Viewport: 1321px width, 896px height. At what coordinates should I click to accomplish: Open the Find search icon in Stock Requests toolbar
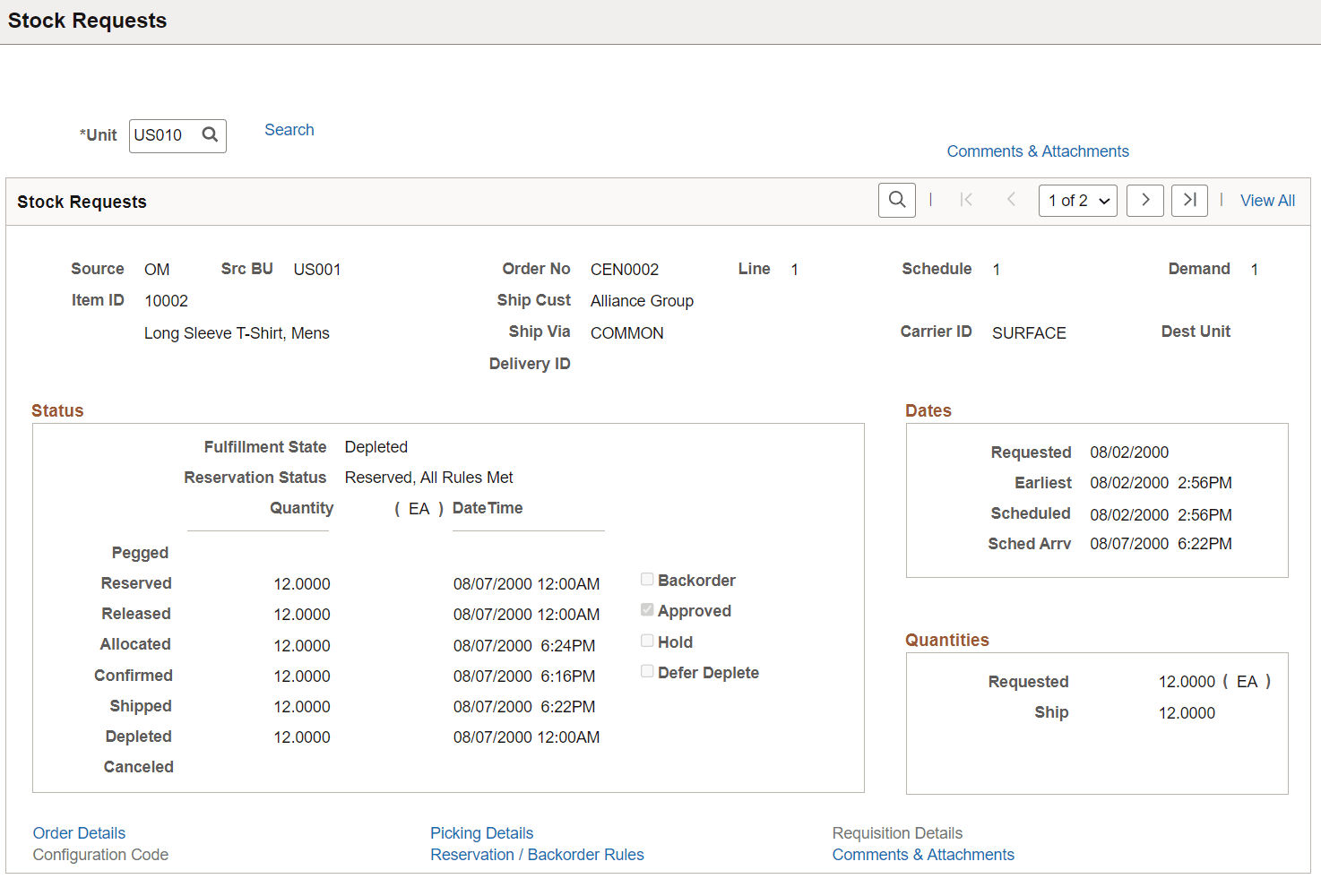(896, 200)
